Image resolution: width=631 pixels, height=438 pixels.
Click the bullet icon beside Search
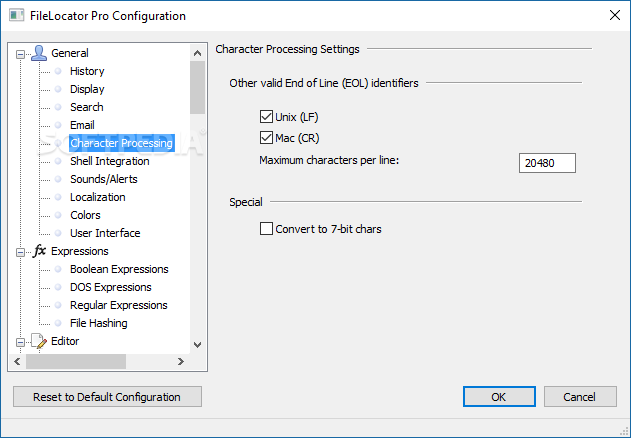click(x=58, y=107)
